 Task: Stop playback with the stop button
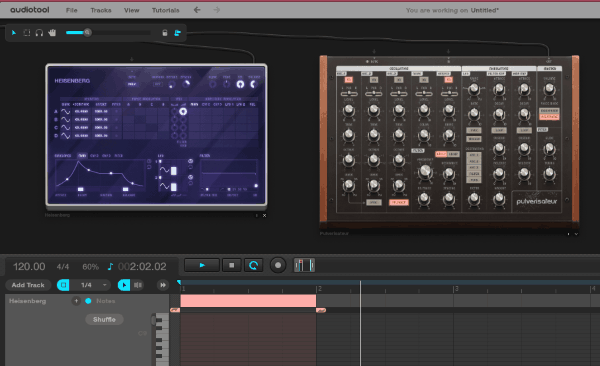(x=232, y=265)
